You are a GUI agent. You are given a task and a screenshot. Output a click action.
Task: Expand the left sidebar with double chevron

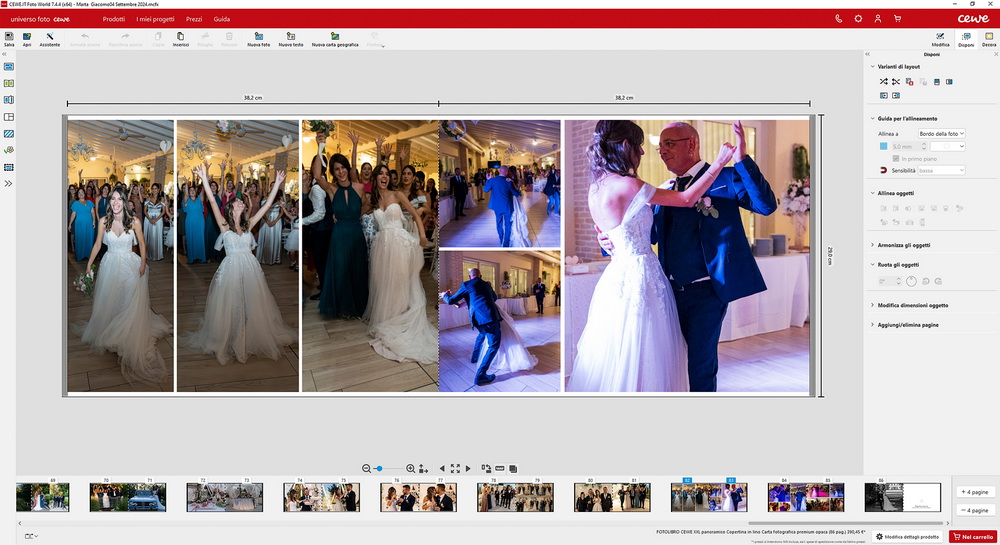8,184
